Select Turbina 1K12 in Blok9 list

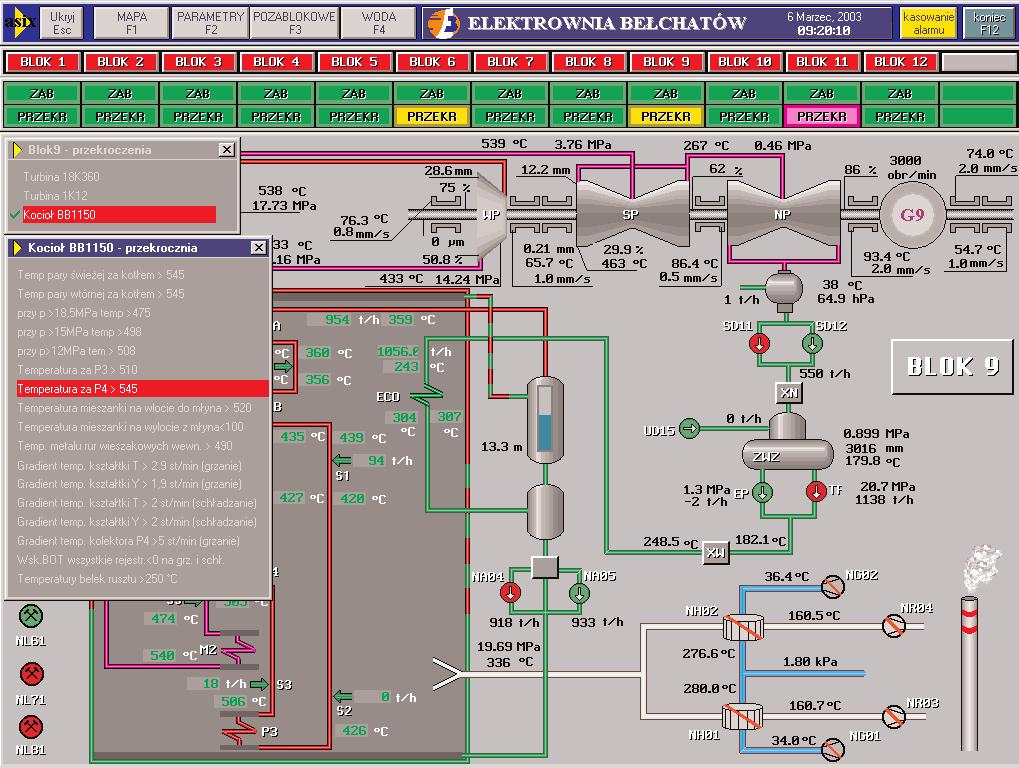[55, 196]
